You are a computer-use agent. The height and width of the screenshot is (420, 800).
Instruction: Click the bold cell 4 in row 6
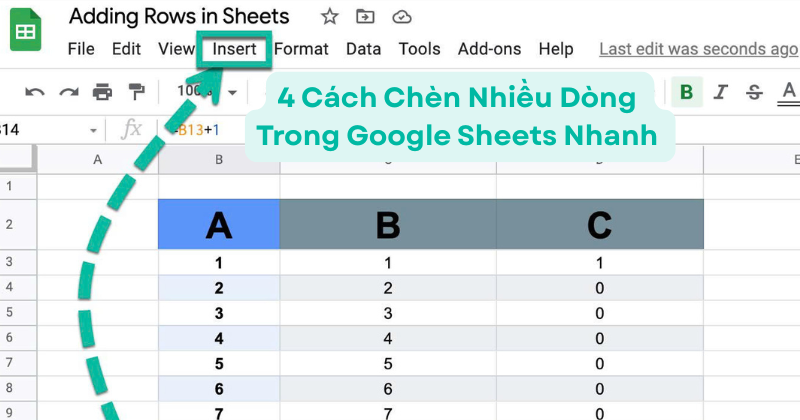tap(219, 338)
